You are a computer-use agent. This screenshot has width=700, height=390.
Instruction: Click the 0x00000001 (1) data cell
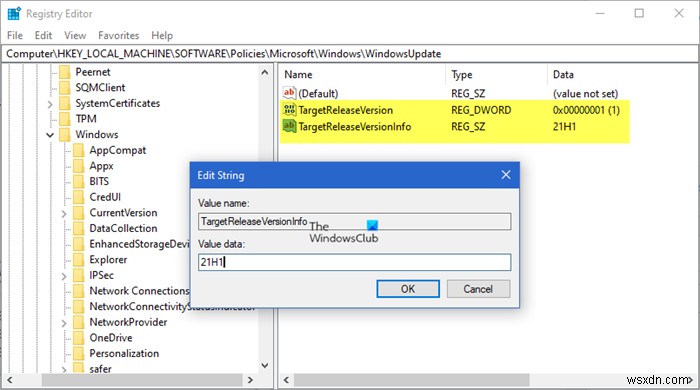click(586, 110)
